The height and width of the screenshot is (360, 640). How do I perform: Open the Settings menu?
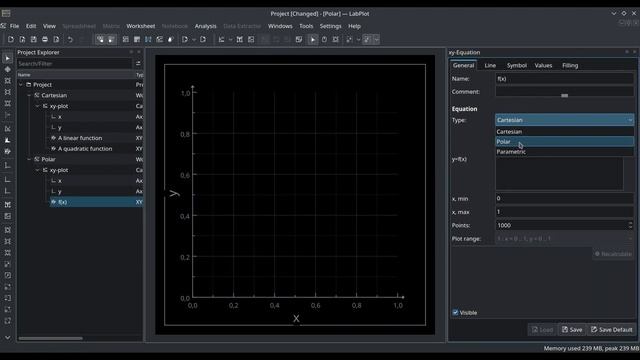[330, 26]
